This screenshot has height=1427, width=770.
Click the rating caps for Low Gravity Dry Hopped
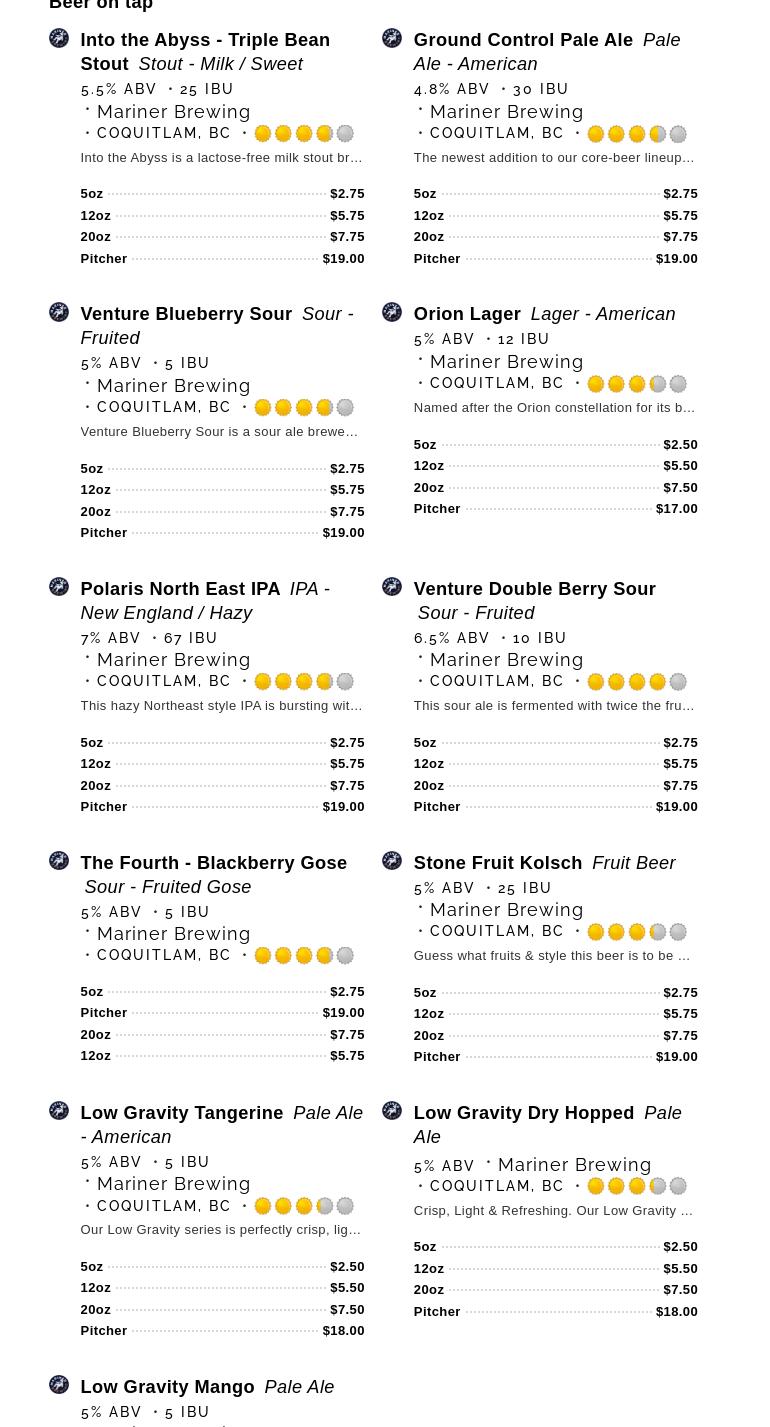637,1186
